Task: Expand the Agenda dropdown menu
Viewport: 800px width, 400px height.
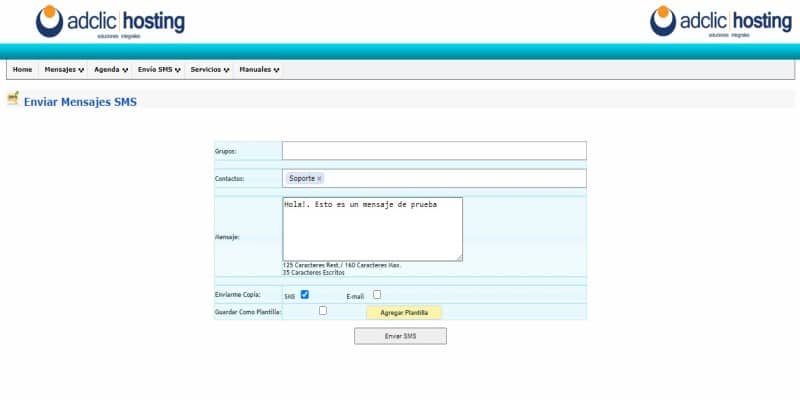Action: click(111, 70)
